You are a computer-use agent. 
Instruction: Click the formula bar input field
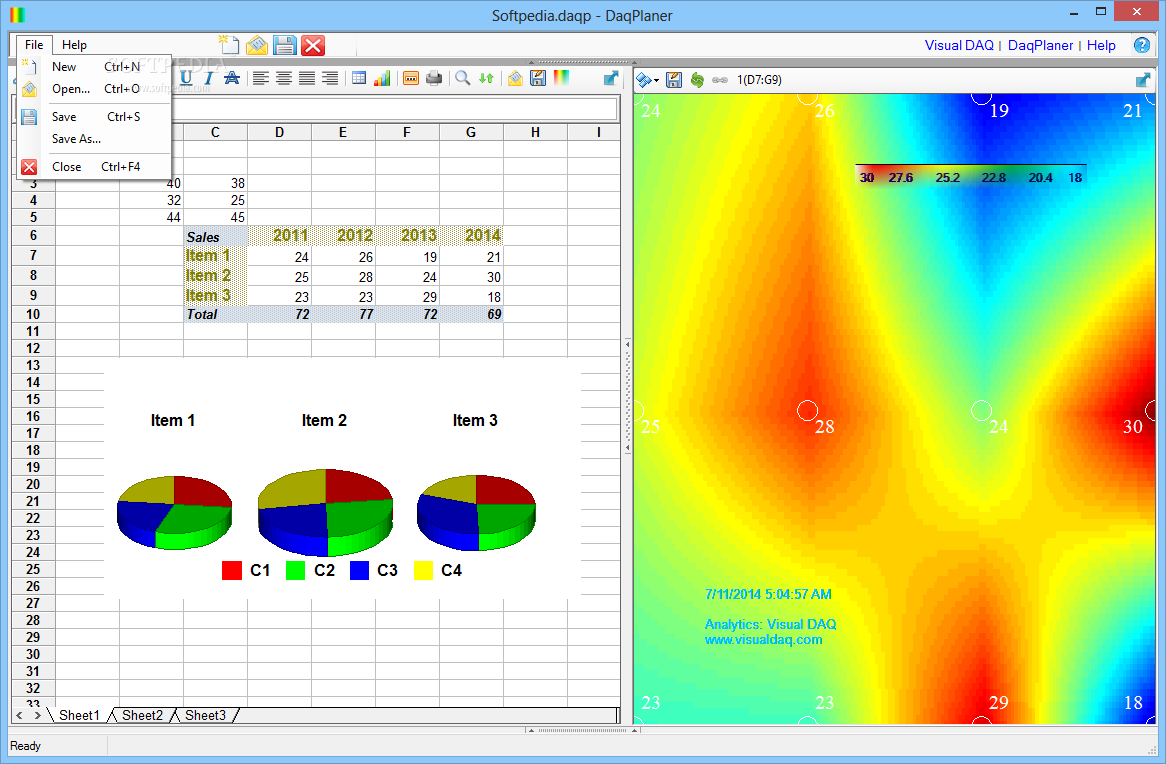click(394, 109)
